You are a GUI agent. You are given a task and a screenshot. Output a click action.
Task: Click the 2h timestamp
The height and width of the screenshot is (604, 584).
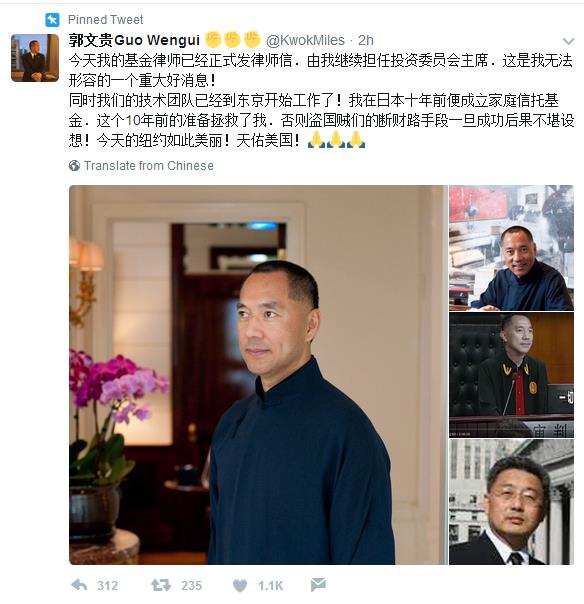coord(366,40)
